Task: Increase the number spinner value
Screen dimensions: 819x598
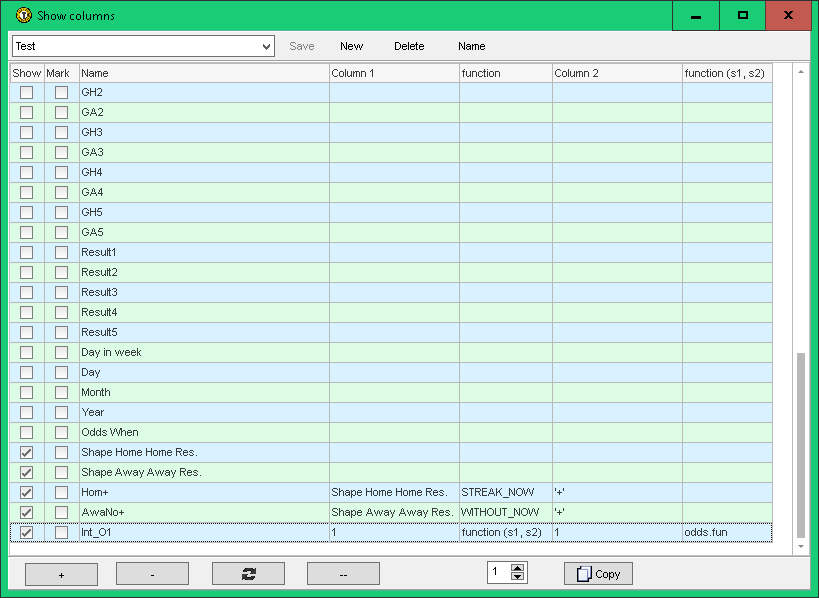Action: [x=517, y=568]
